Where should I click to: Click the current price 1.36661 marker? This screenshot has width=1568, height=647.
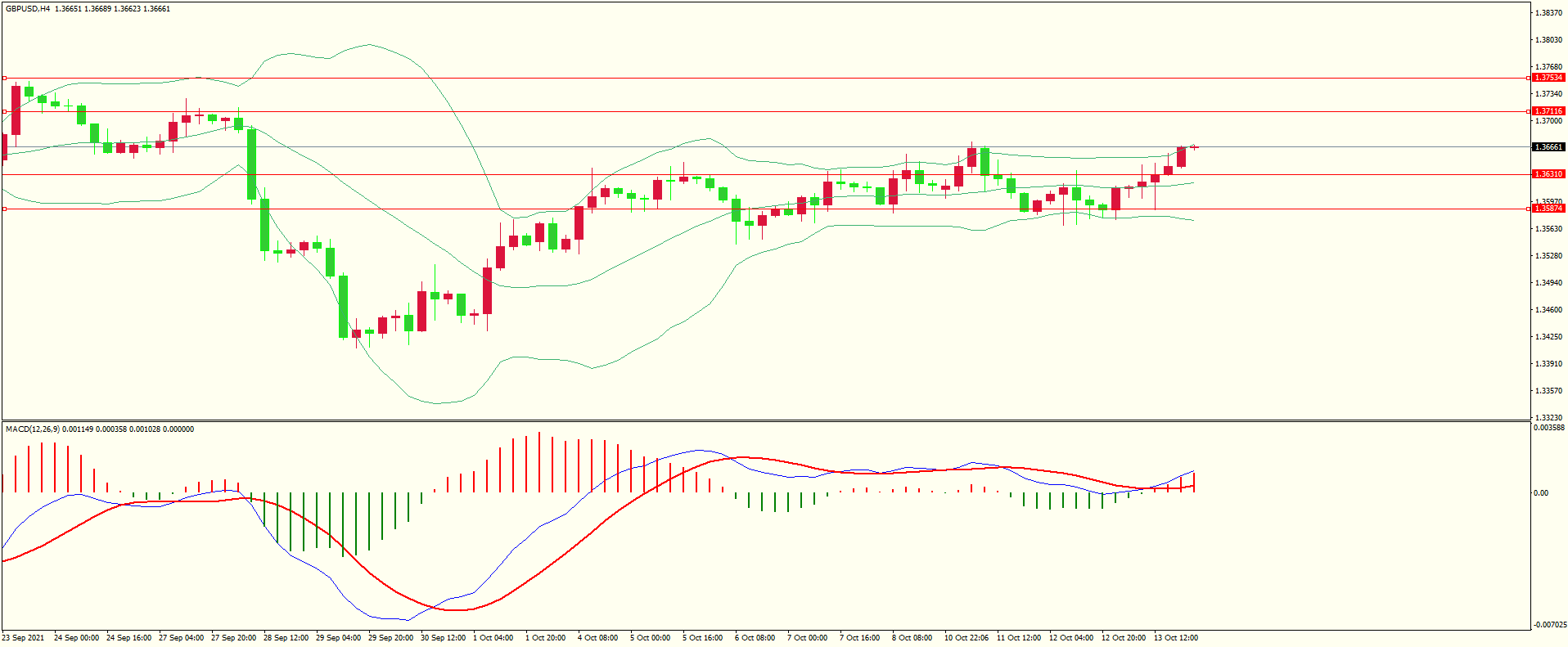point(1548,147)
